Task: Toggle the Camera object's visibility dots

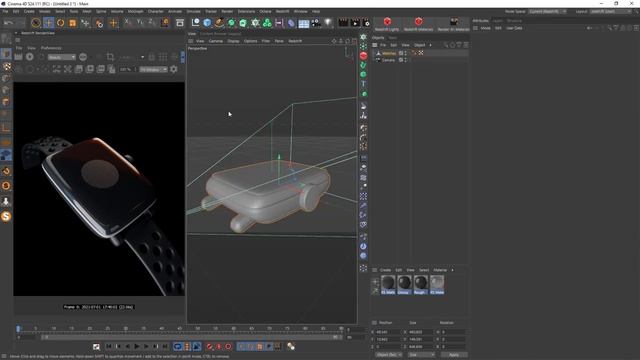Action: (405, 60)
